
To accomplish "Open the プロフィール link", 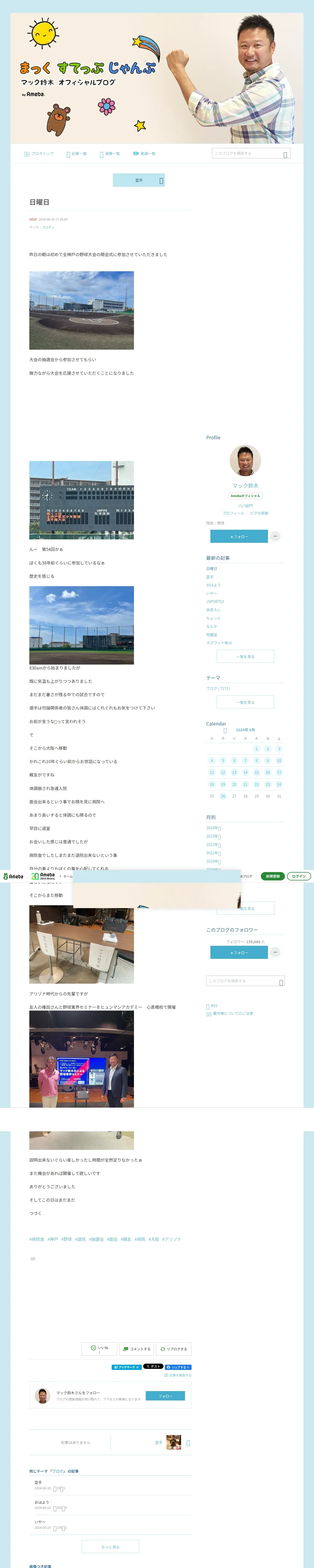I will pyautogui.click(x=233, y=513).
